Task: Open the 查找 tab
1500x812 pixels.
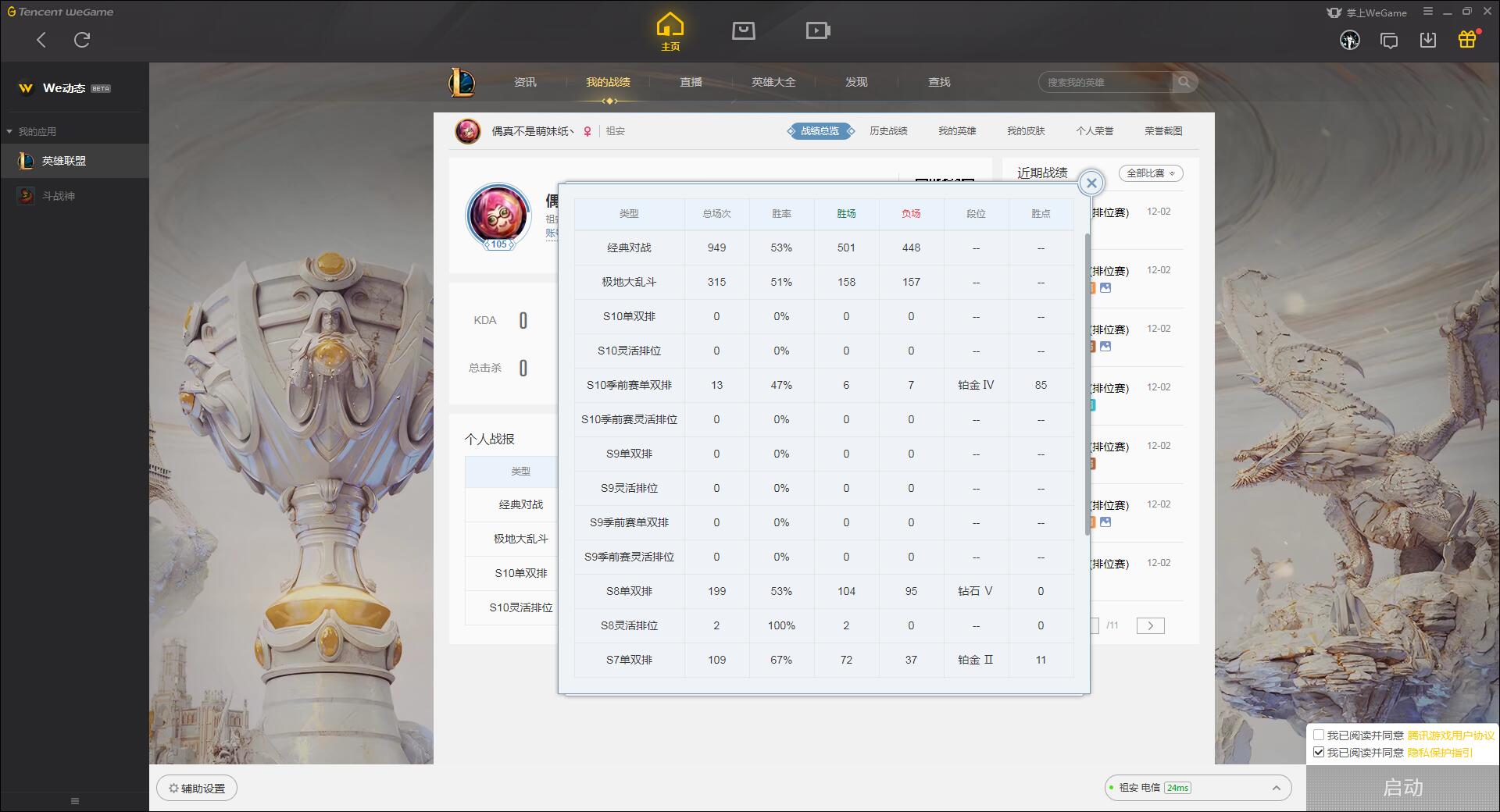Action: coord(939,82)
